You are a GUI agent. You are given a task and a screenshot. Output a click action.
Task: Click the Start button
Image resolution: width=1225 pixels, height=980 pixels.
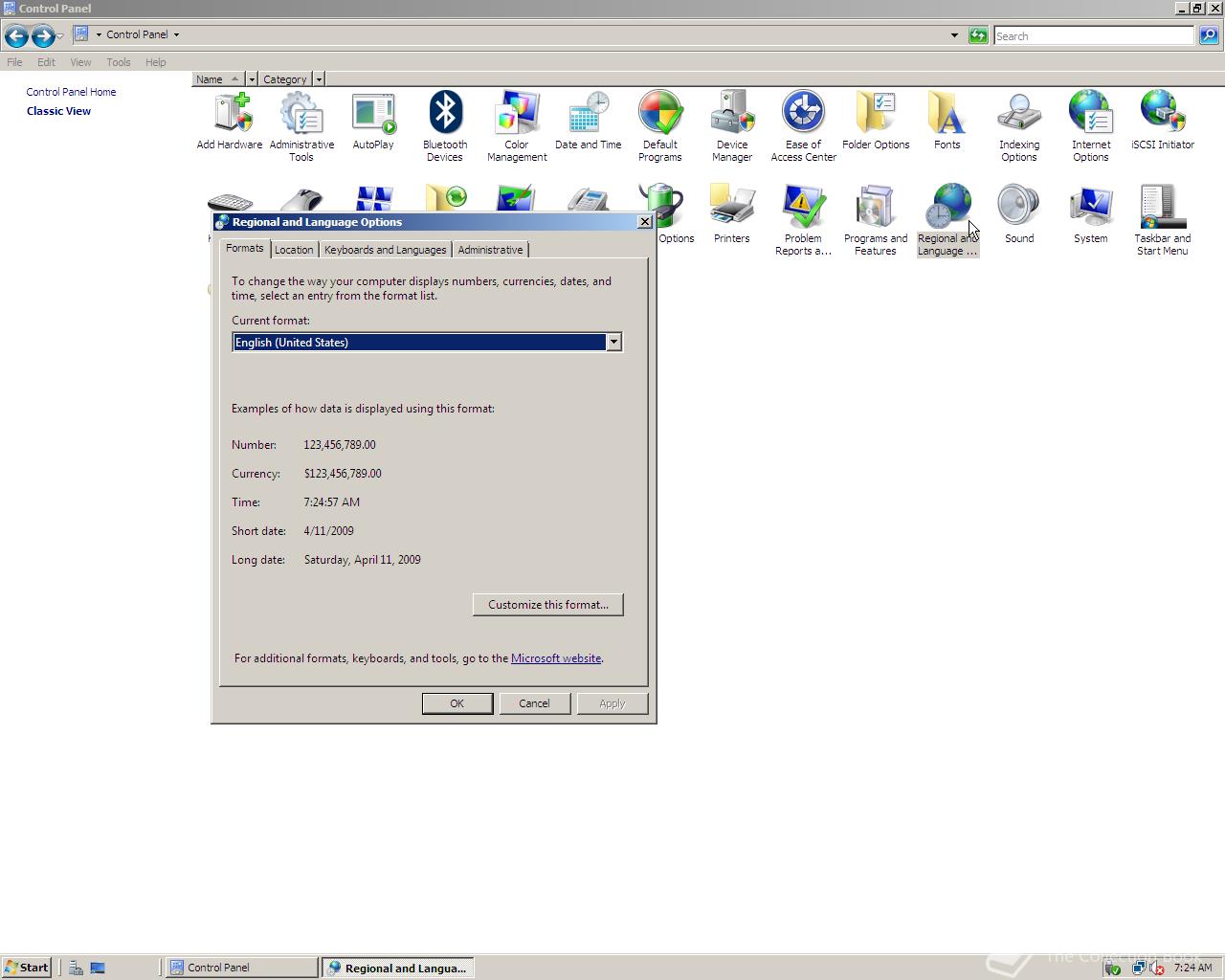(26, 968)
